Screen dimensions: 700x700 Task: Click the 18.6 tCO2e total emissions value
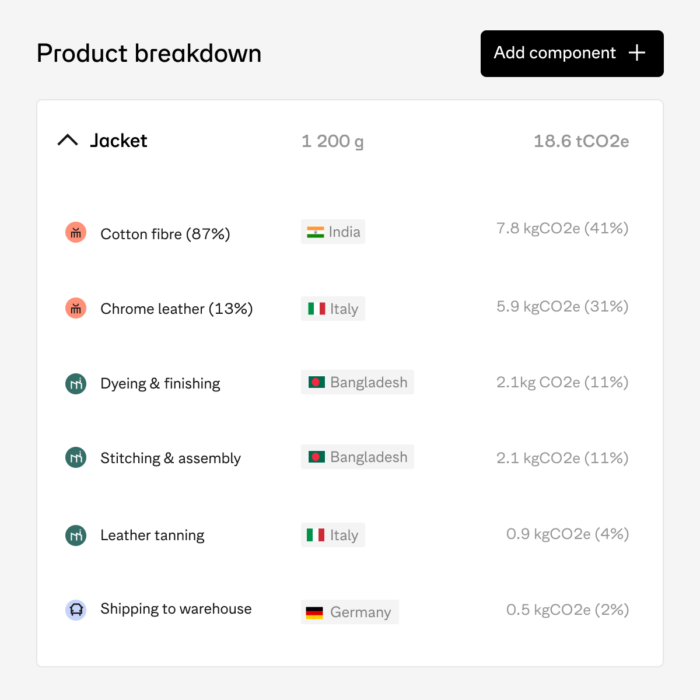[x=581, y=141]
